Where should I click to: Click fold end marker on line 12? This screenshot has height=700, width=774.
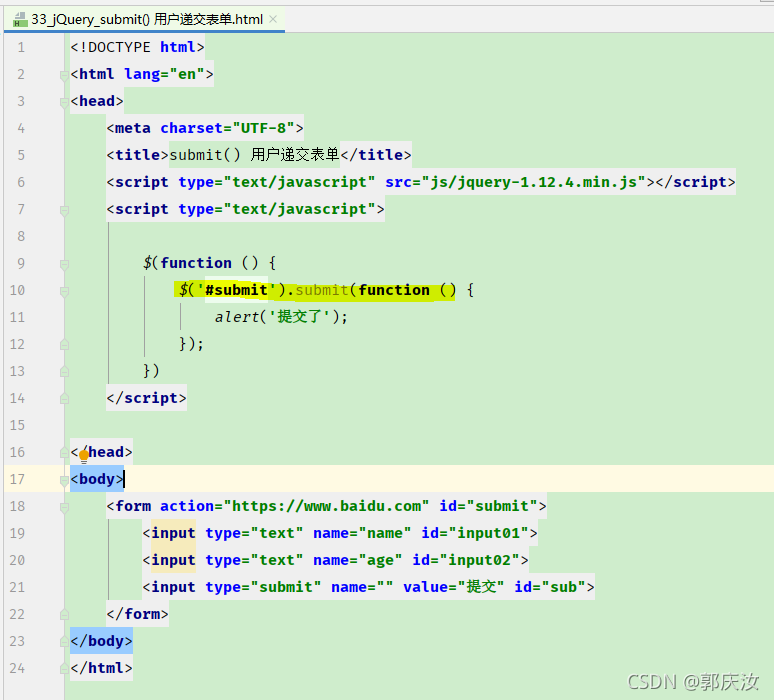[64, 345]
